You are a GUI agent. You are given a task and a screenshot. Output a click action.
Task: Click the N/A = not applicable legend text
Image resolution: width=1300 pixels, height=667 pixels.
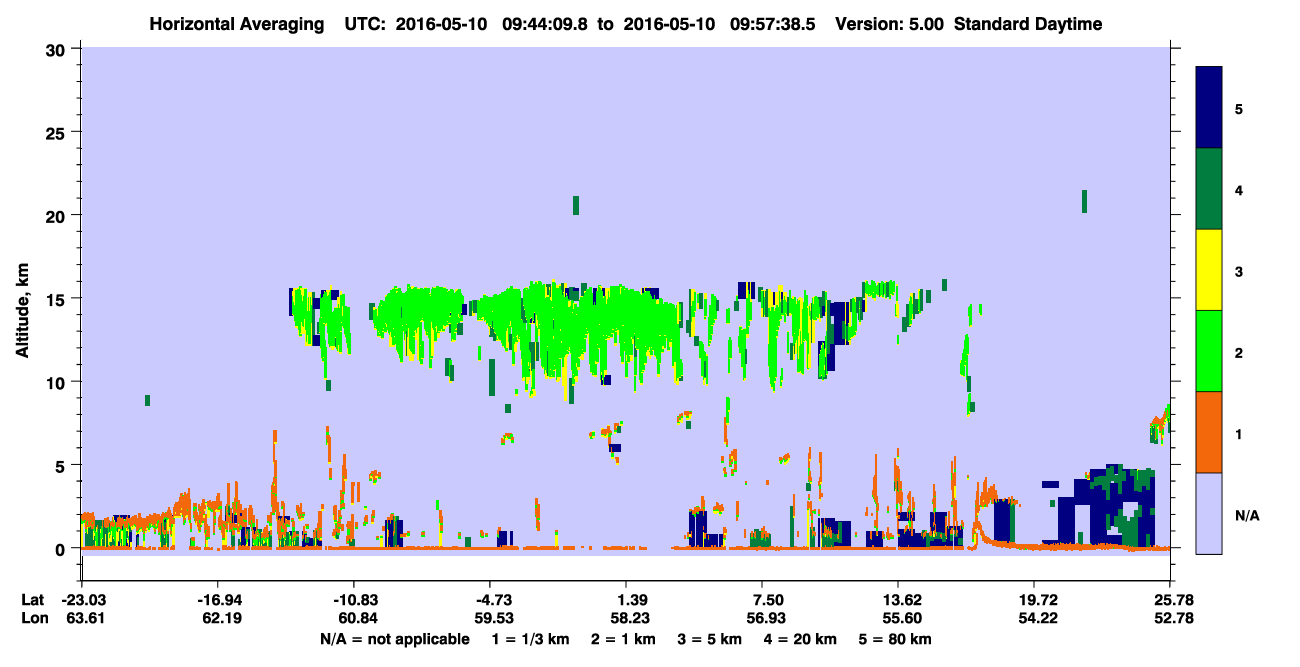pyautogui.click(x=394, y=639)
